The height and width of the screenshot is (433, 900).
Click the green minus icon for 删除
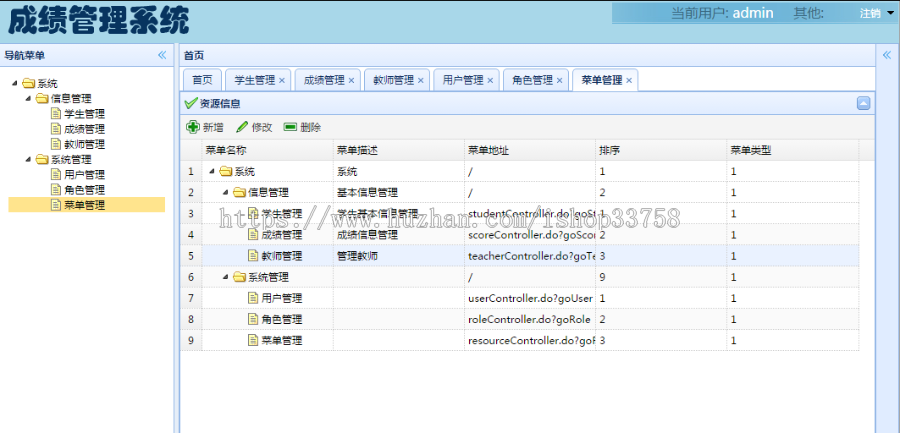pyautogui.click(x=290, y=127)
